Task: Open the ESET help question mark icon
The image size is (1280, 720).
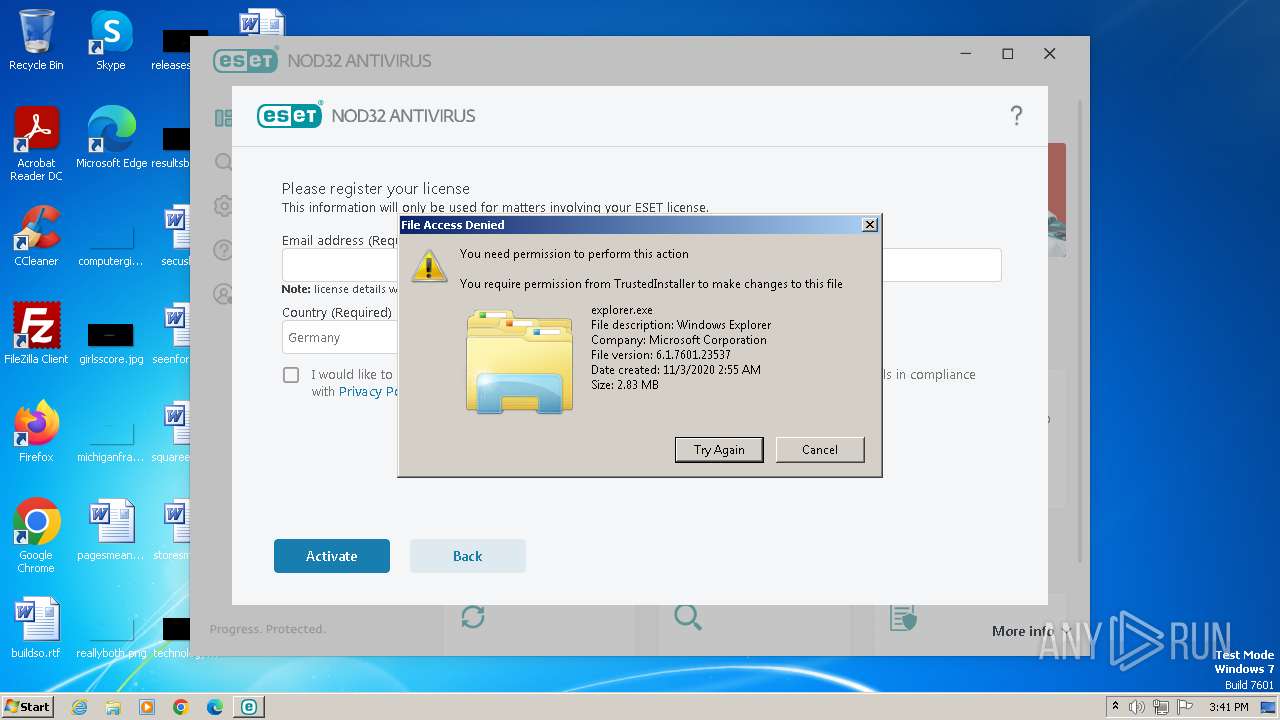Action: point(1016,116)
